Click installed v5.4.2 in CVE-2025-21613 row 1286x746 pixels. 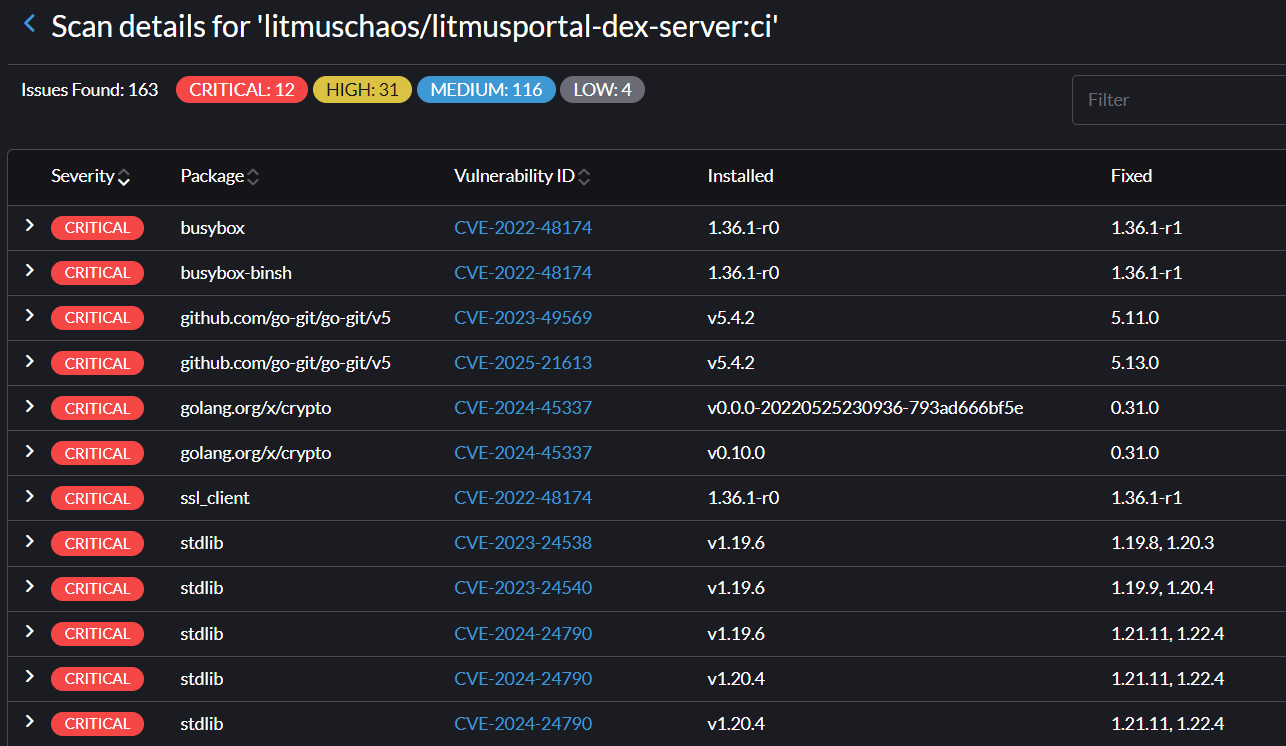click(731, 363)
